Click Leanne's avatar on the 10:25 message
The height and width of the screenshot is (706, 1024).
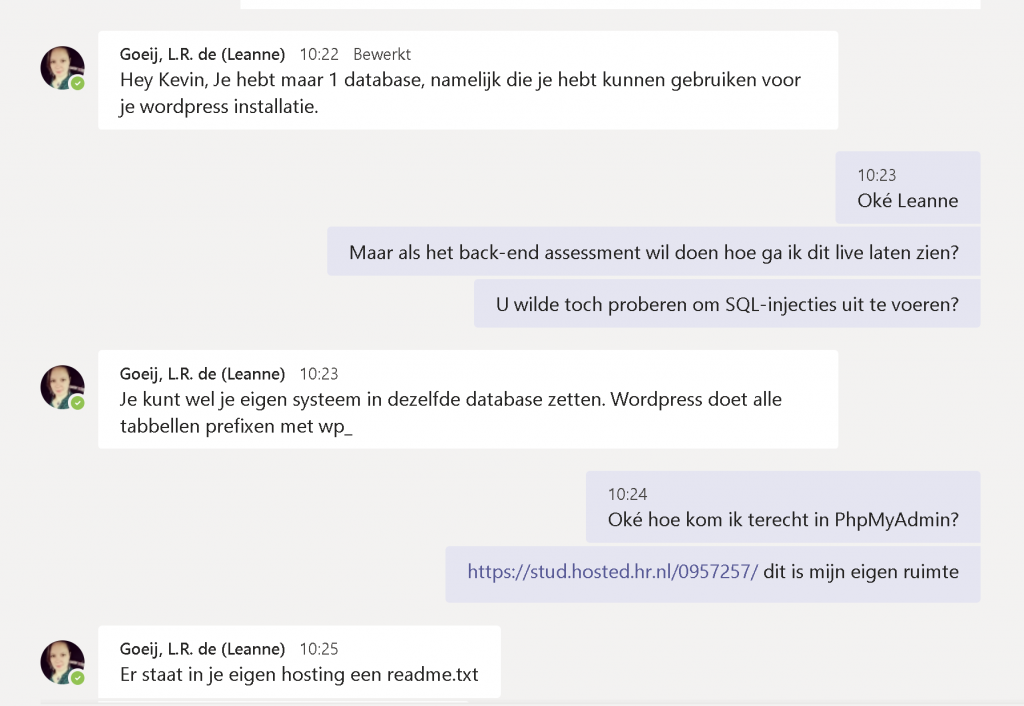click(63, 662)
